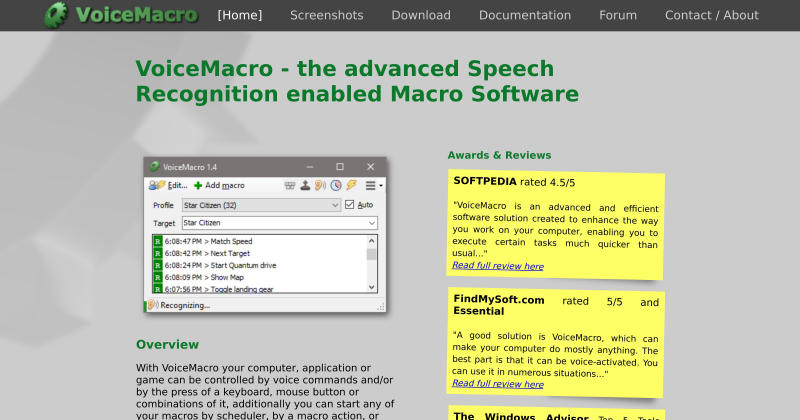Click the log list scroll-up arrow
800x420 pixels.
pos(371,241)
